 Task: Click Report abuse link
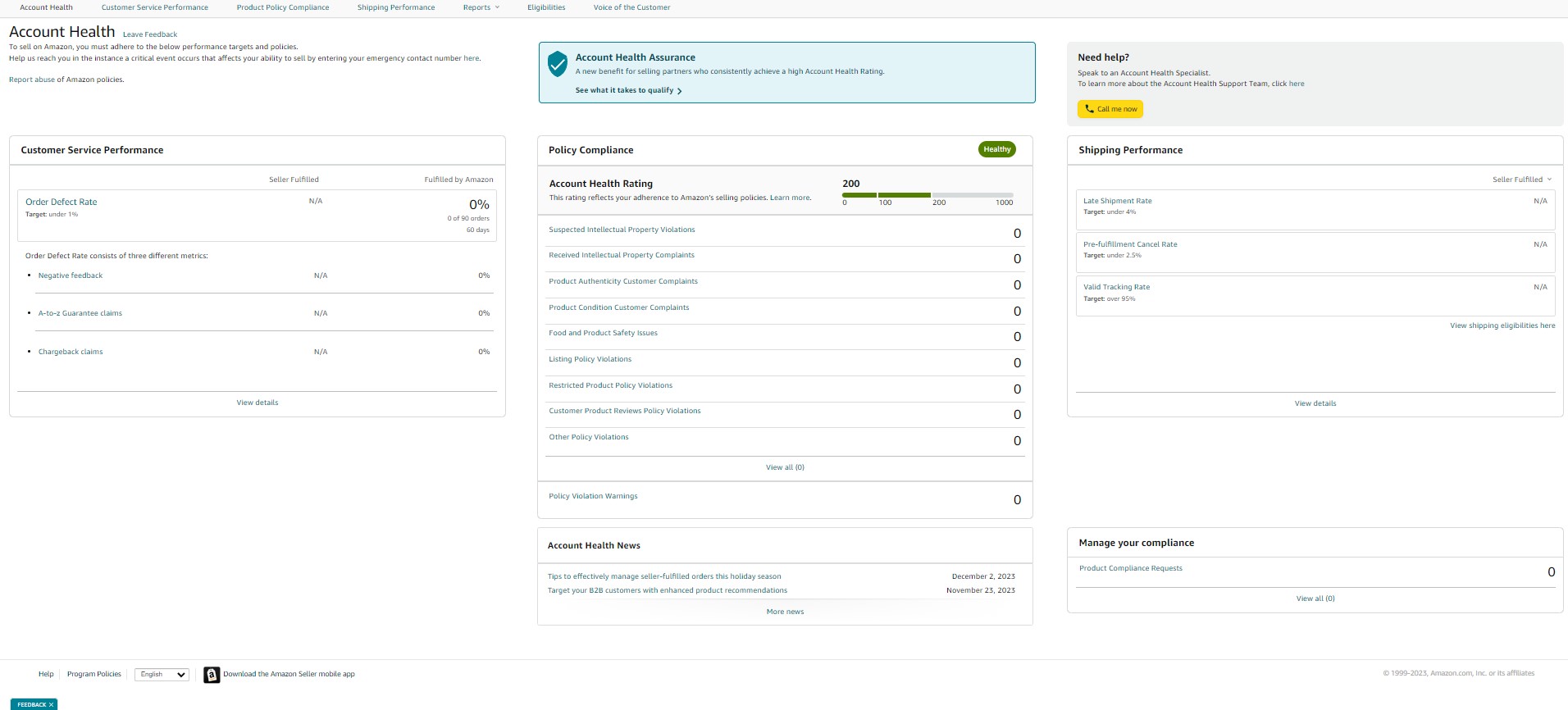[x=32, y=80]
